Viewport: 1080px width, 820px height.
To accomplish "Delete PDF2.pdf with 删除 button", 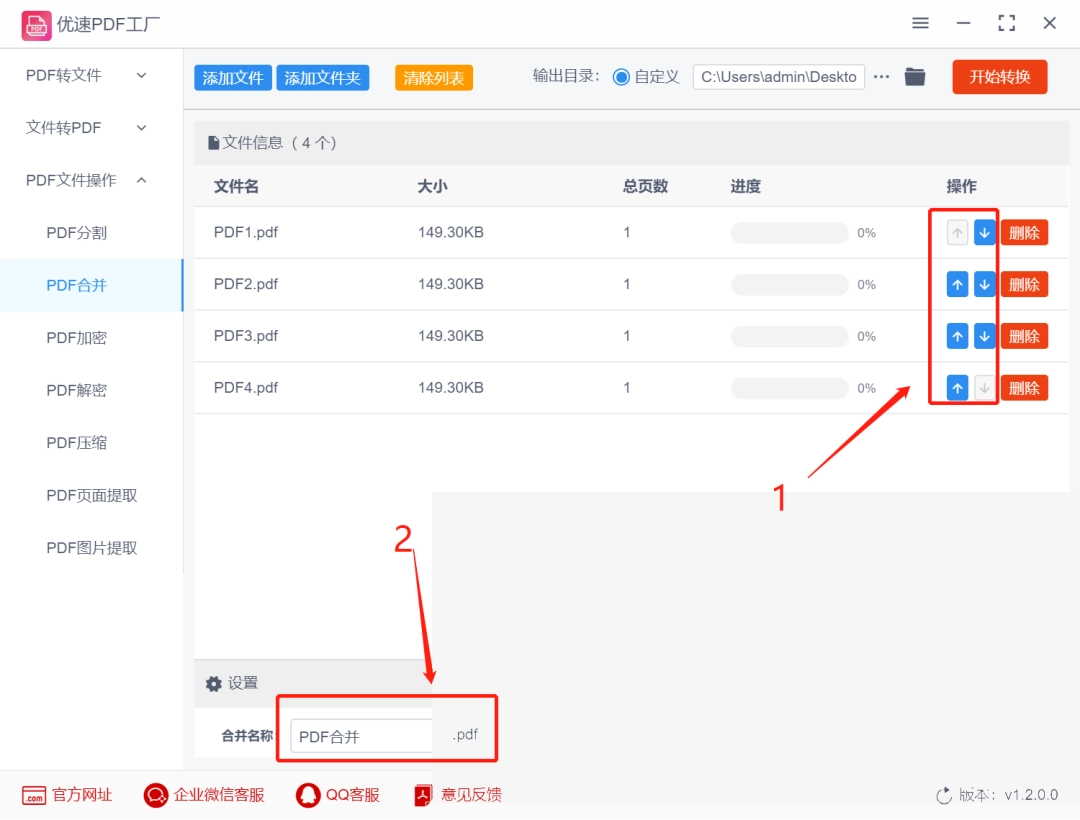I will click(x=1024, y=284).
